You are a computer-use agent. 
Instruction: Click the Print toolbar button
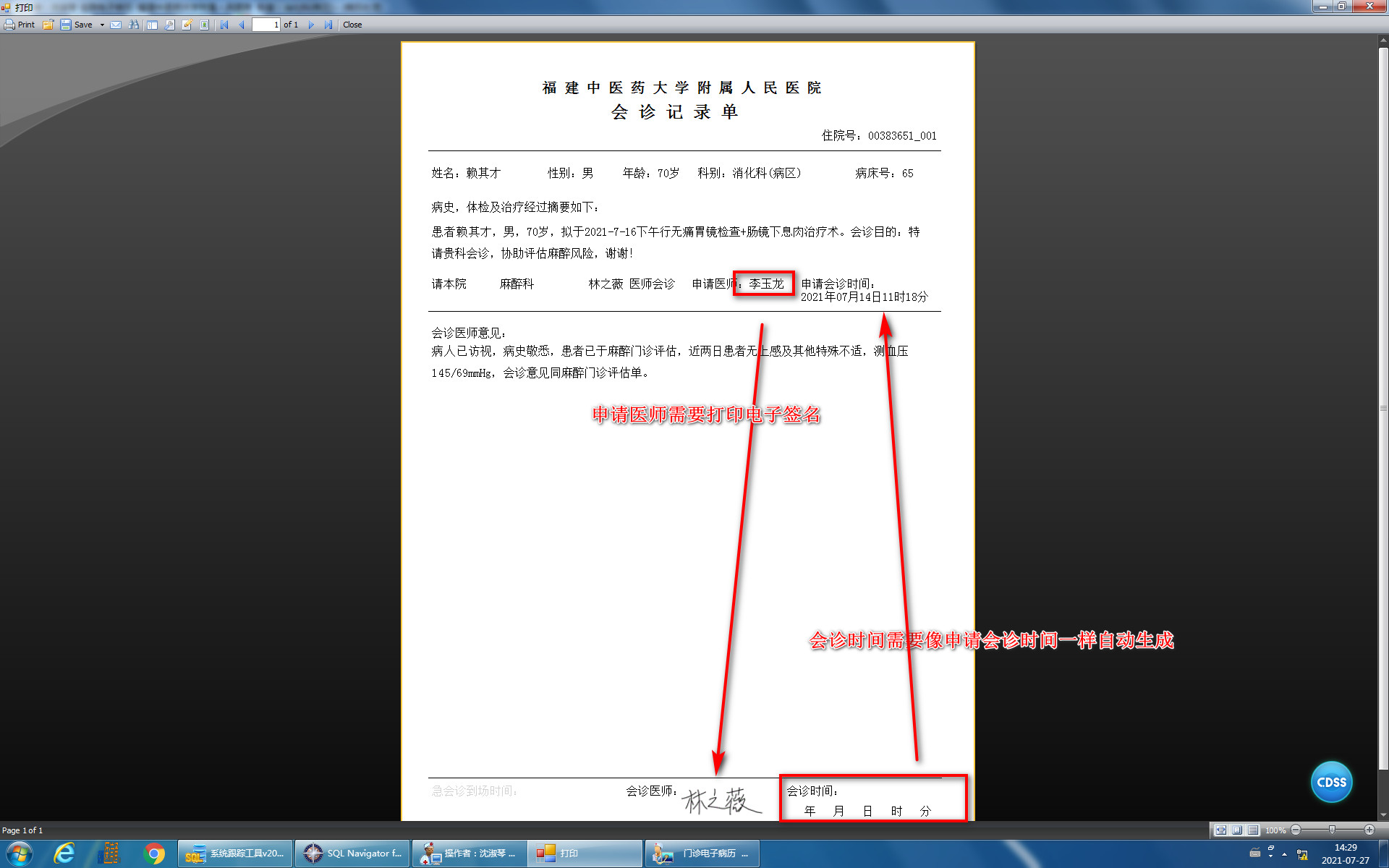click(20, 25)
